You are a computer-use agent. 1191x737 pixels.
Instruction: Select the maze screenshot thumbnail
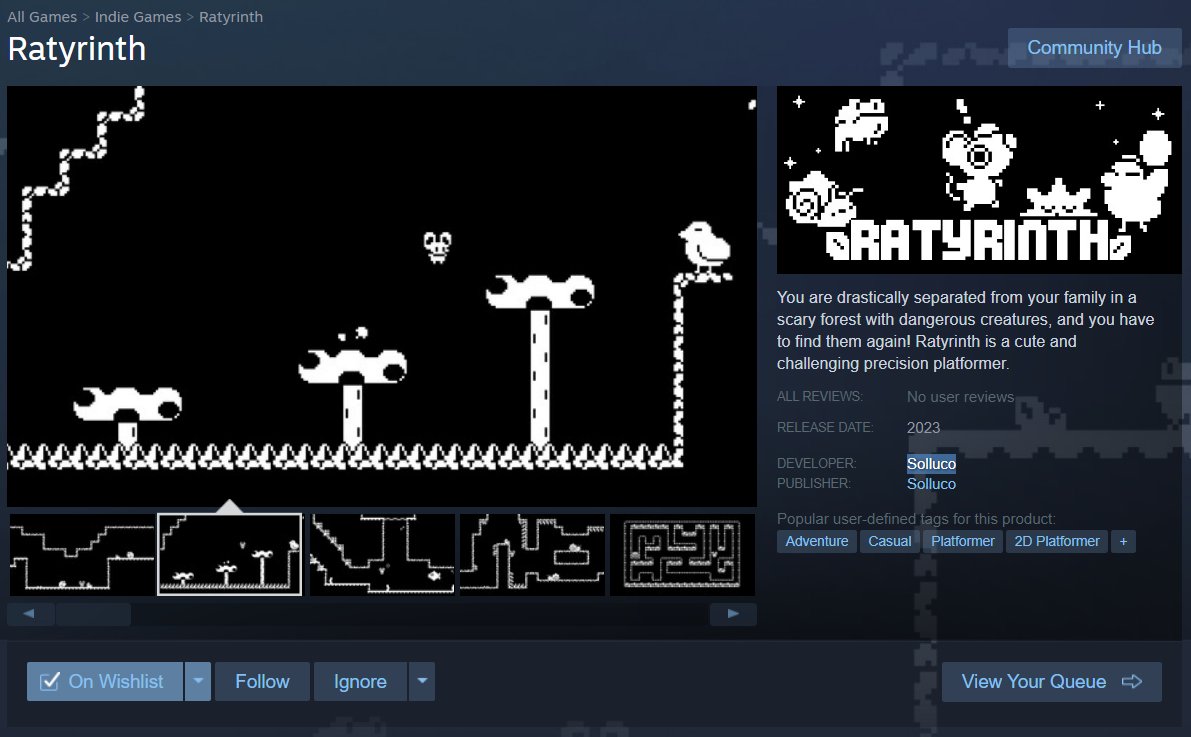pyautogui.click(x=682, y=555)
